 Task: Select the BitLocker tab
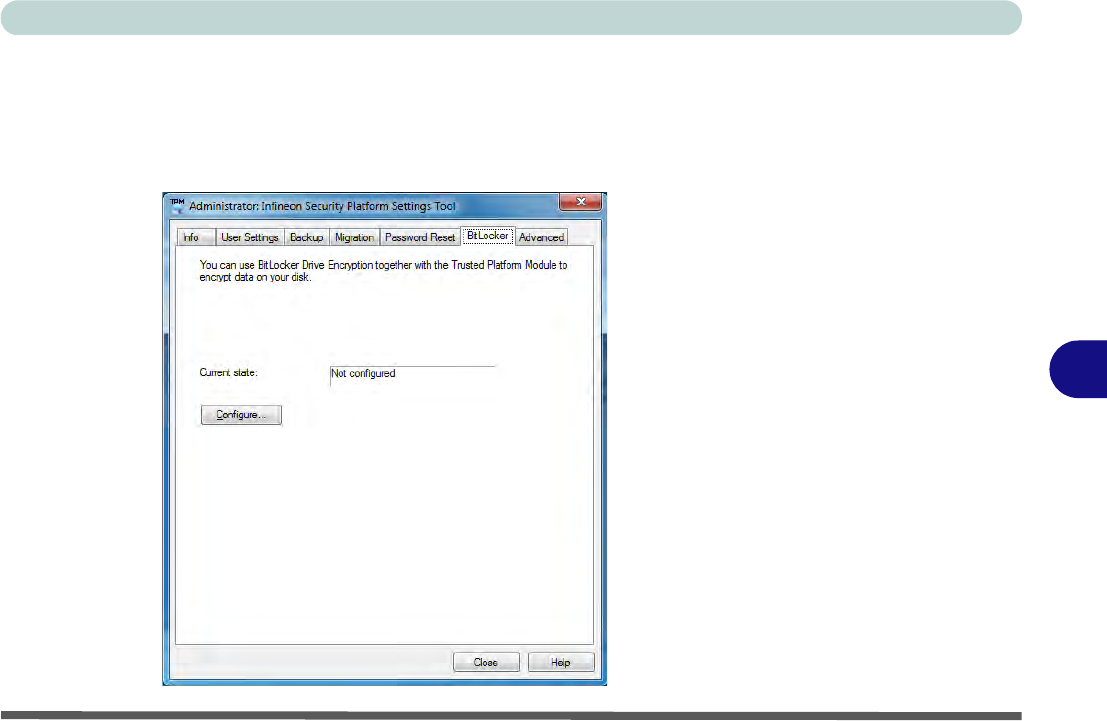488,236
